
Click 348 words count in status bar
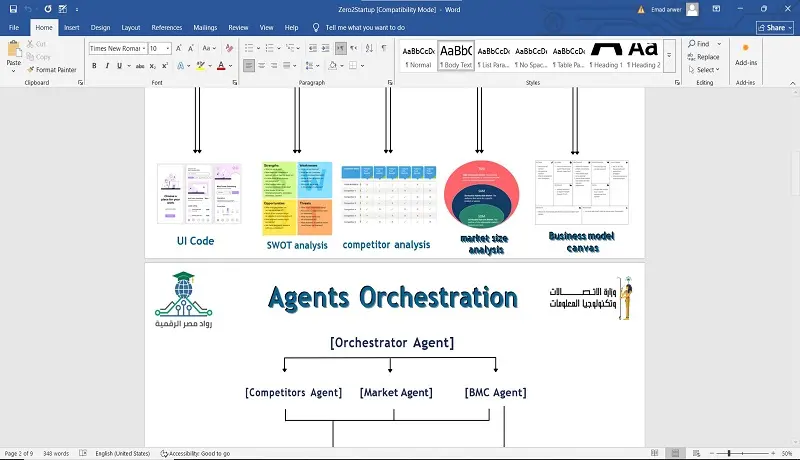click(56, 453)
